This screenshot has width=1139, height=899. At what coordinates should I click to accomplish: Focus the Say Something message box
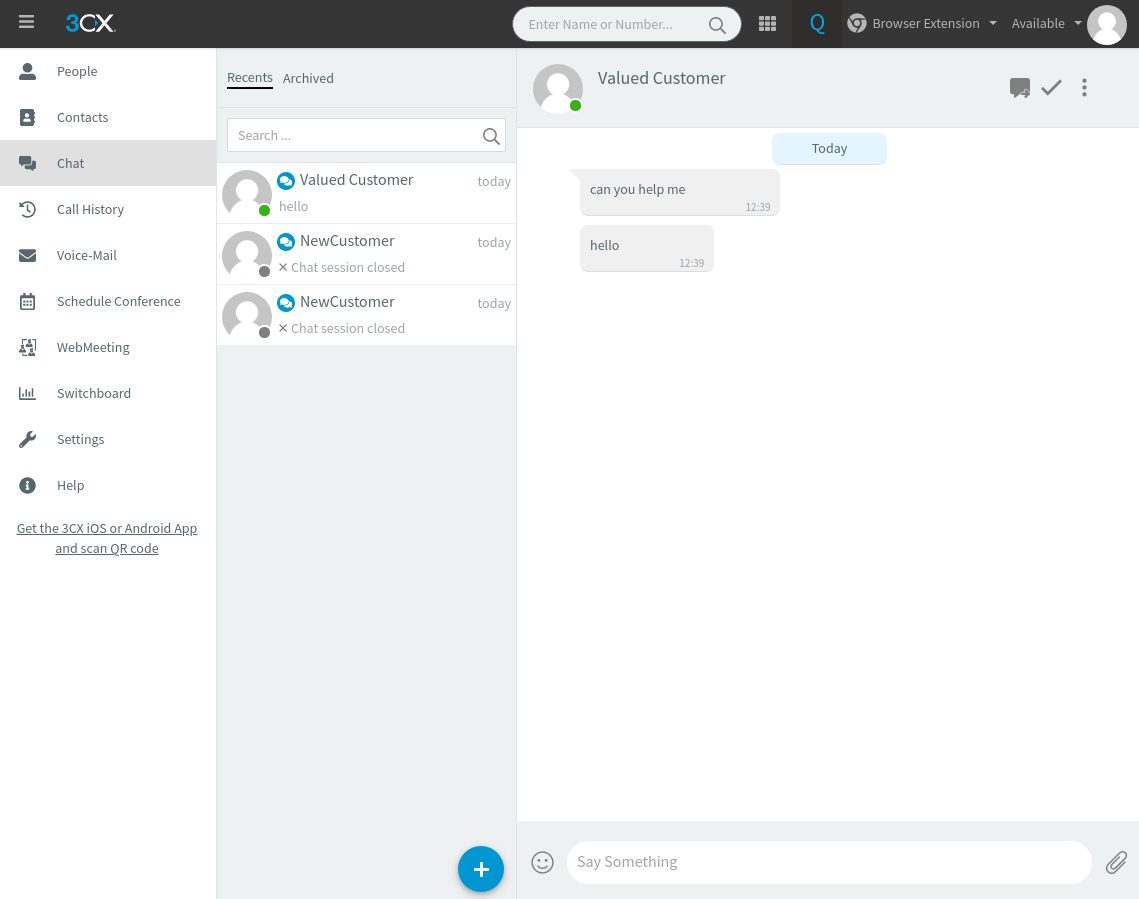pyautogui.click(x=829, y=862)
